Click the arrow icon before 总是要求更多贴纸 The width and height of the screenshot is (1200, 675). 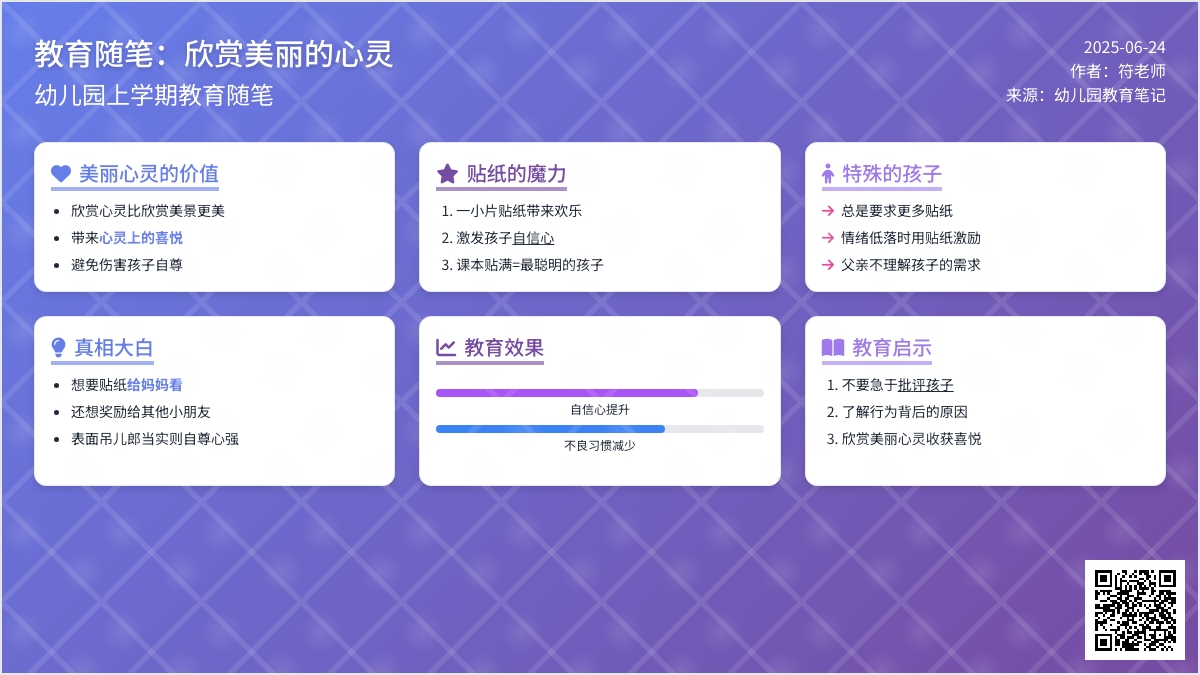[x=828, y=211]
